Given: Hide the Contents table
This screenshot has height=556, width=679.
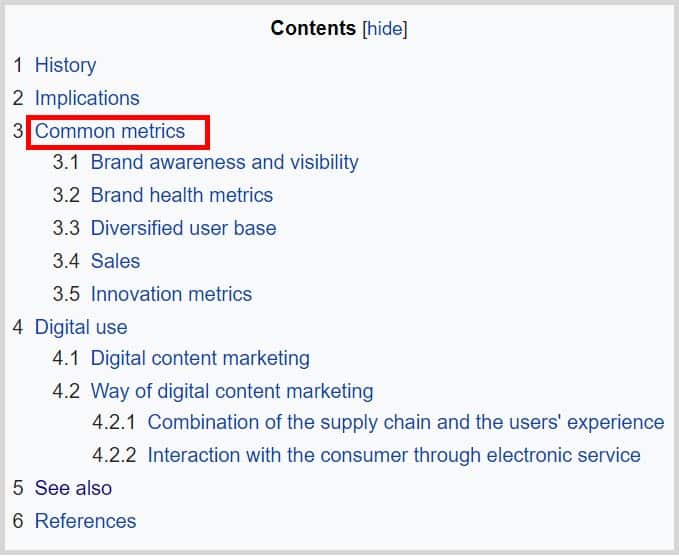Looking at the screenshot, I should 385,28.
